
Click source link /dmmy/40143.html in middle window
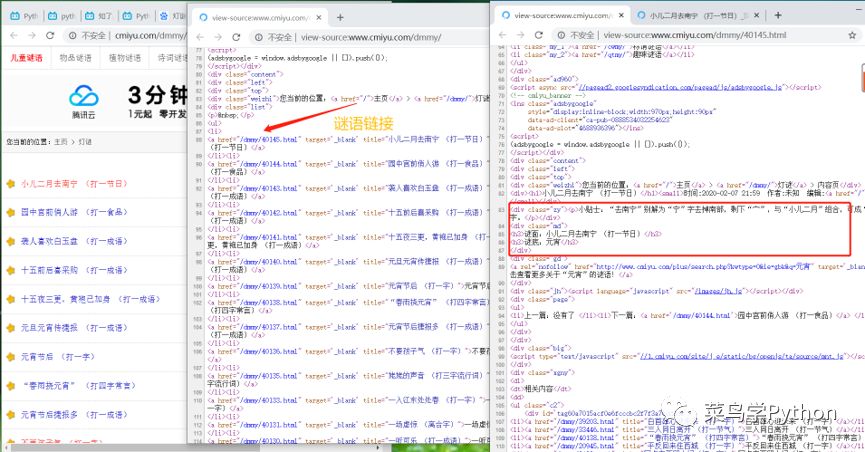[269, 188]
